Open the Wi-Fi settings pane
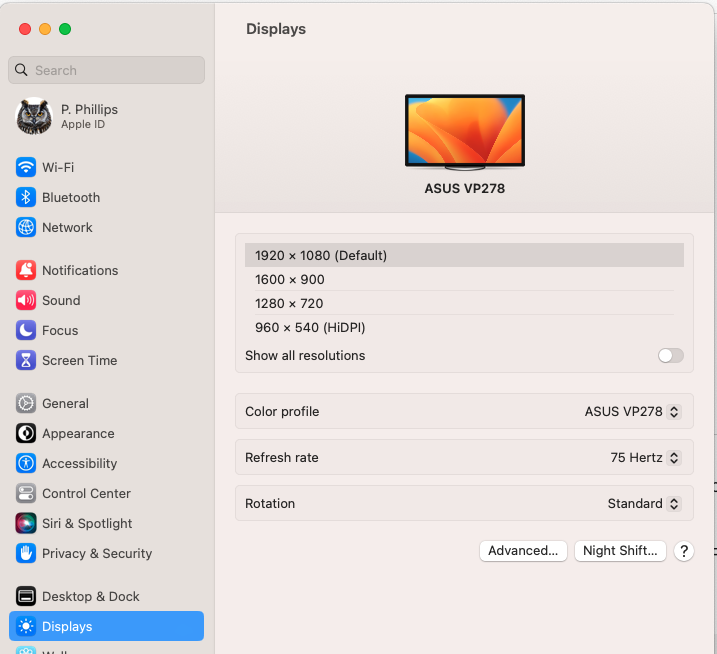 (x=107, y=167)
